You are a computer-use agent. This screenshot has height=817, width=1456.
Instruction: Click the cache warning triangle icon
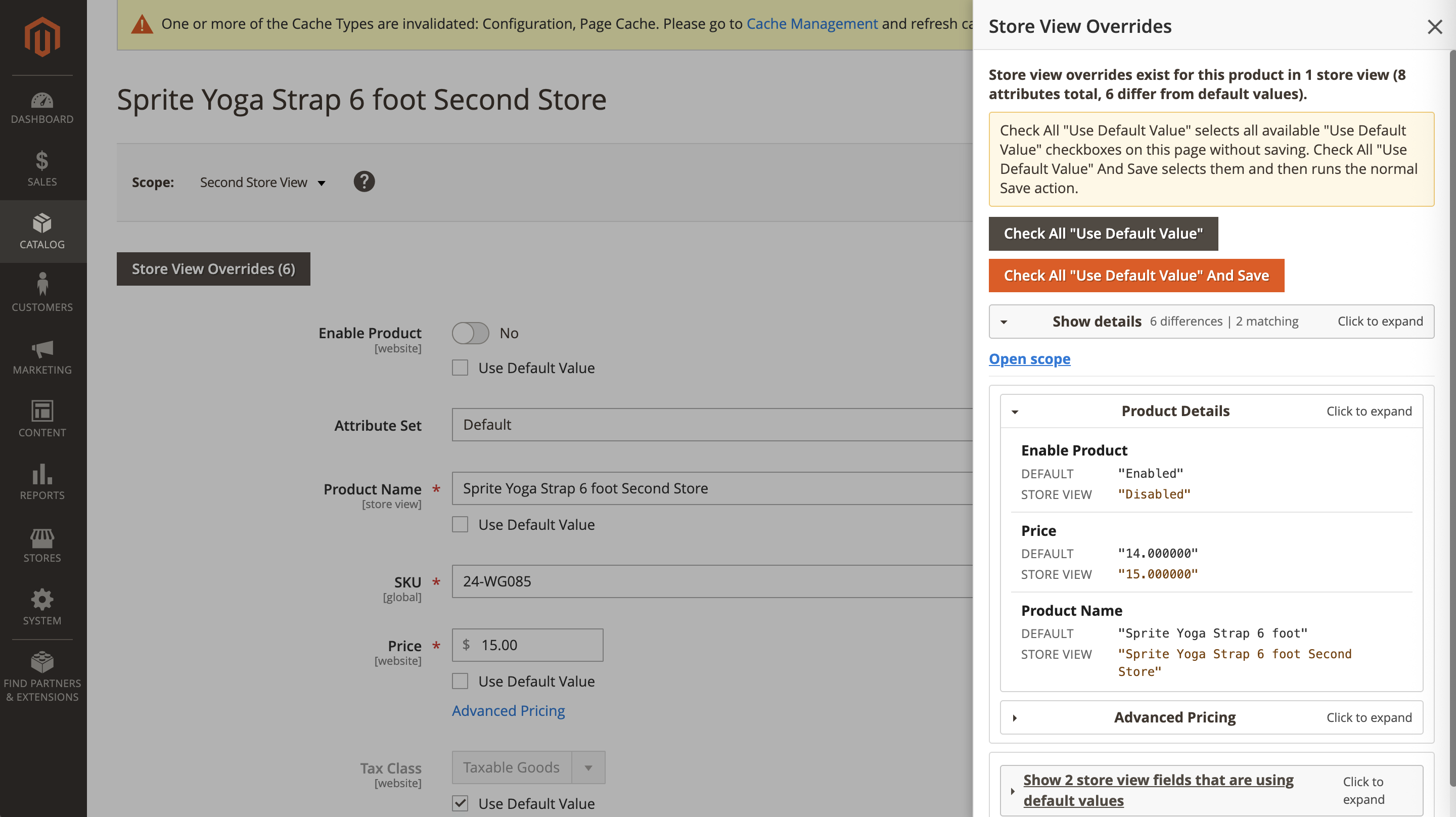[142, 24]
